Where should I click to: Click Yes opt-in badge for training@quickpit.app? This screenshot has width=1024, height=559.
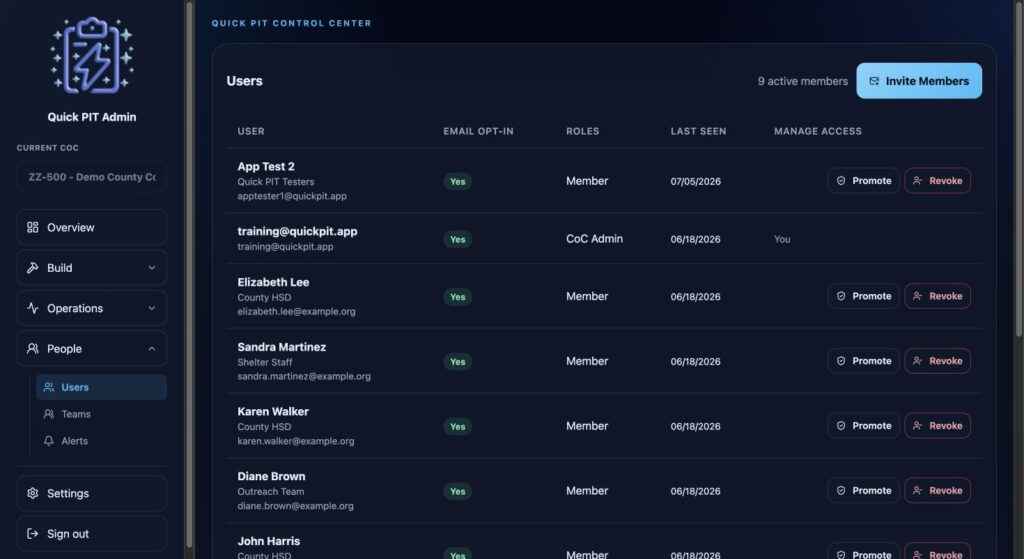(x=458, y=240)
